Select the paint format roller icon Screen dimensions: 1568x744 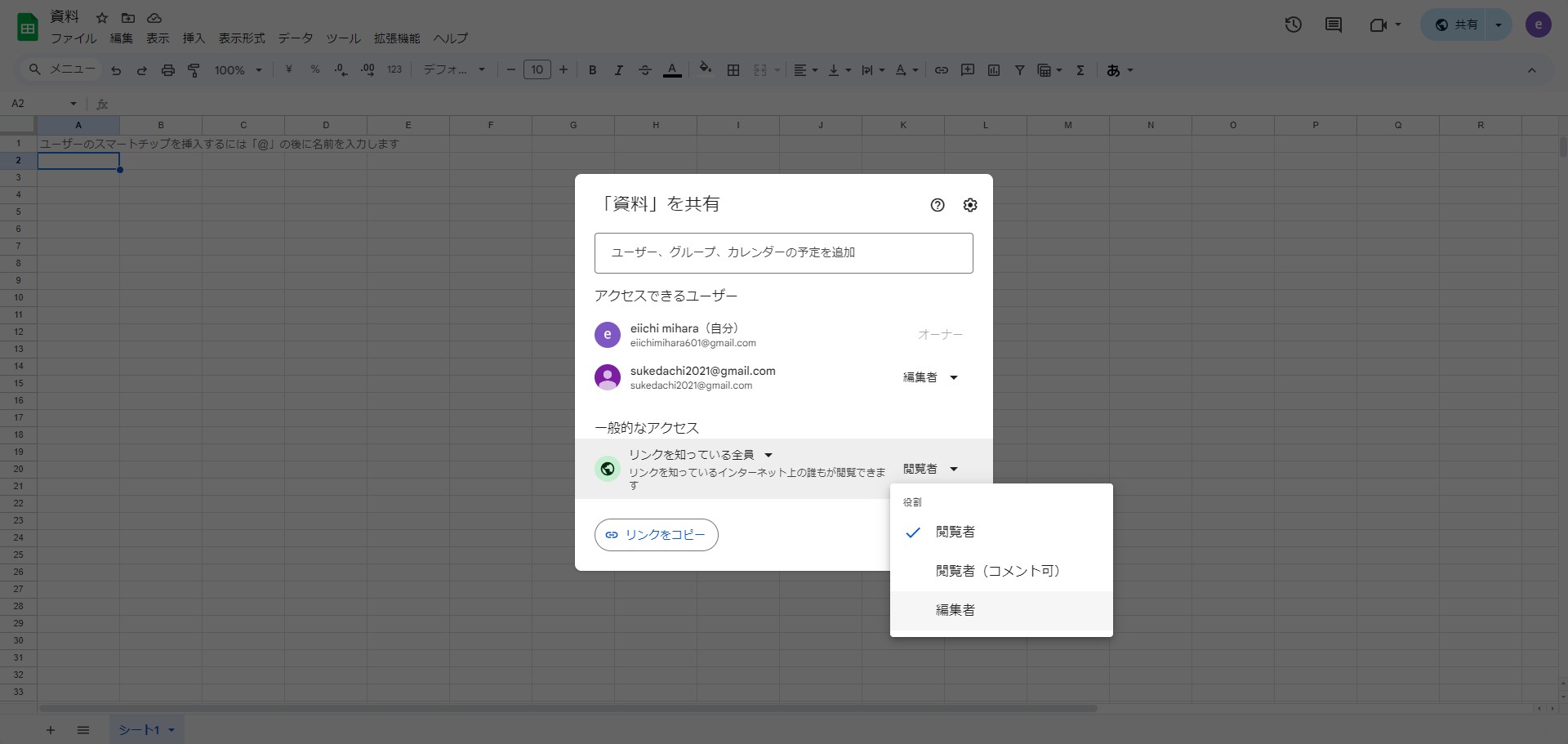point(194,70)
